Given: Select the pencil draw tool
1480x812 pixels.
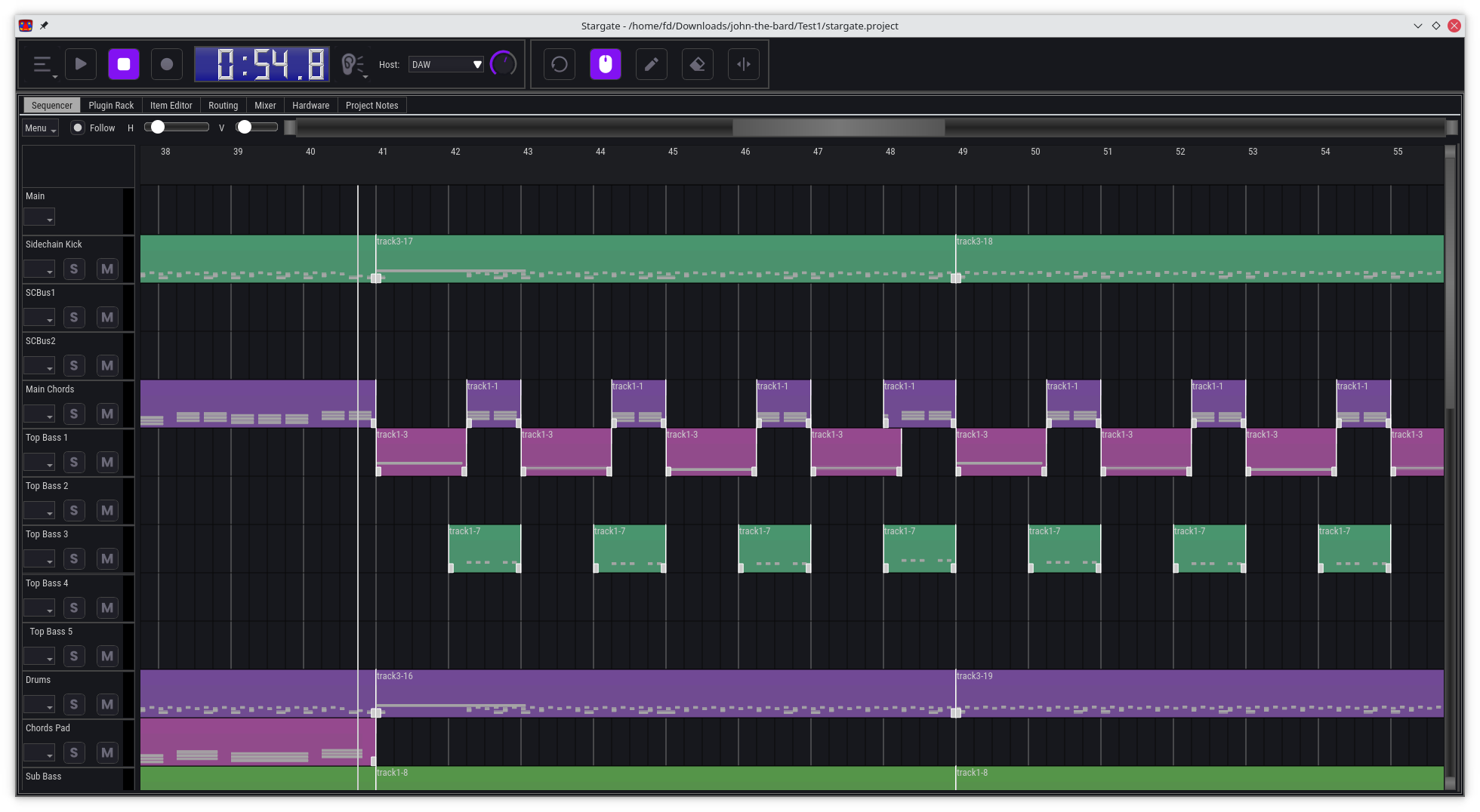Looking at the screenshot, I should [652, 64].
